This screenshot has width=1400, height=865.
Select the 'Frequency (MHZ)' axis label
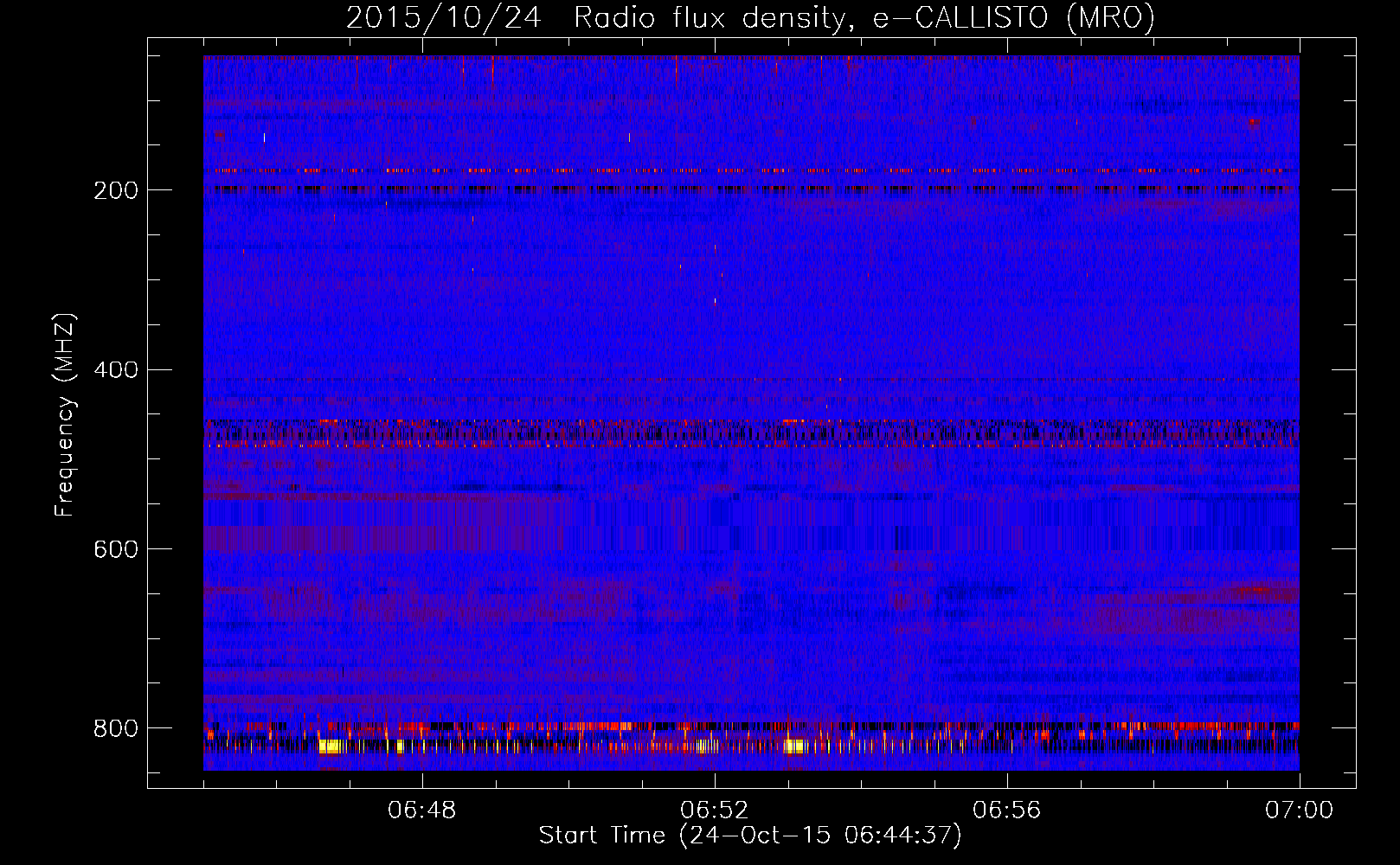point(65,415)
